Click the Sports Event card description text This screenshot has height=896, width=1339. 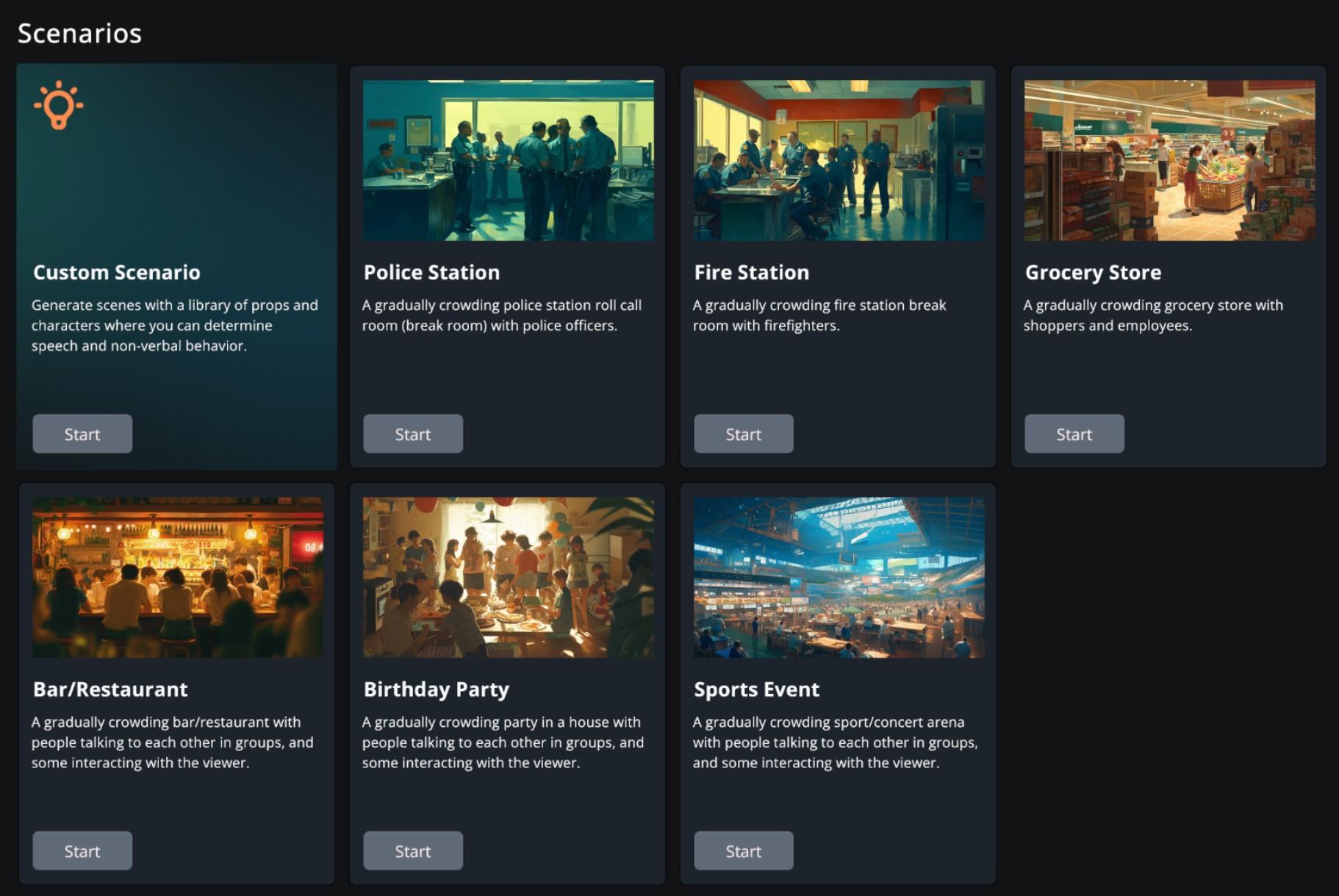pos(835,742)
